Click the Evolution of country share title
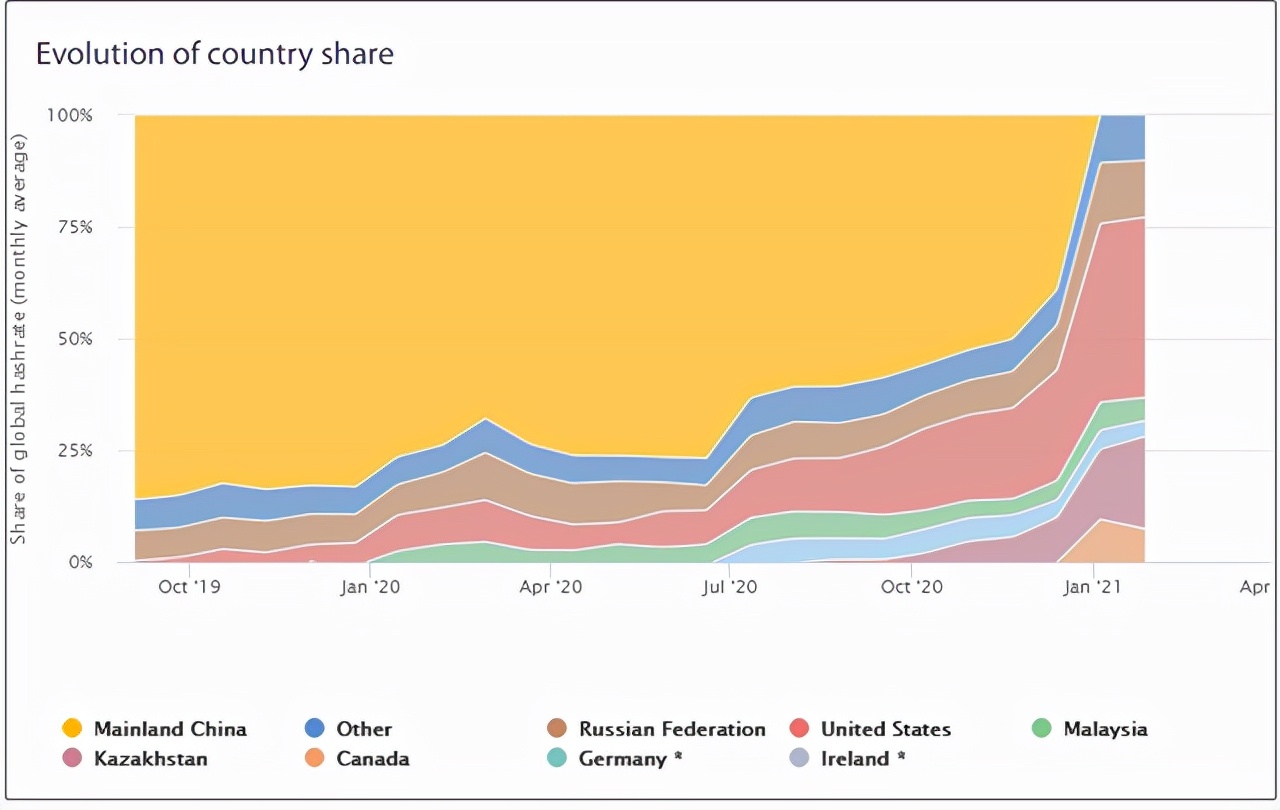Viewport: 1280px width, 810px height. pyautogui.click(x=215, y=54)
